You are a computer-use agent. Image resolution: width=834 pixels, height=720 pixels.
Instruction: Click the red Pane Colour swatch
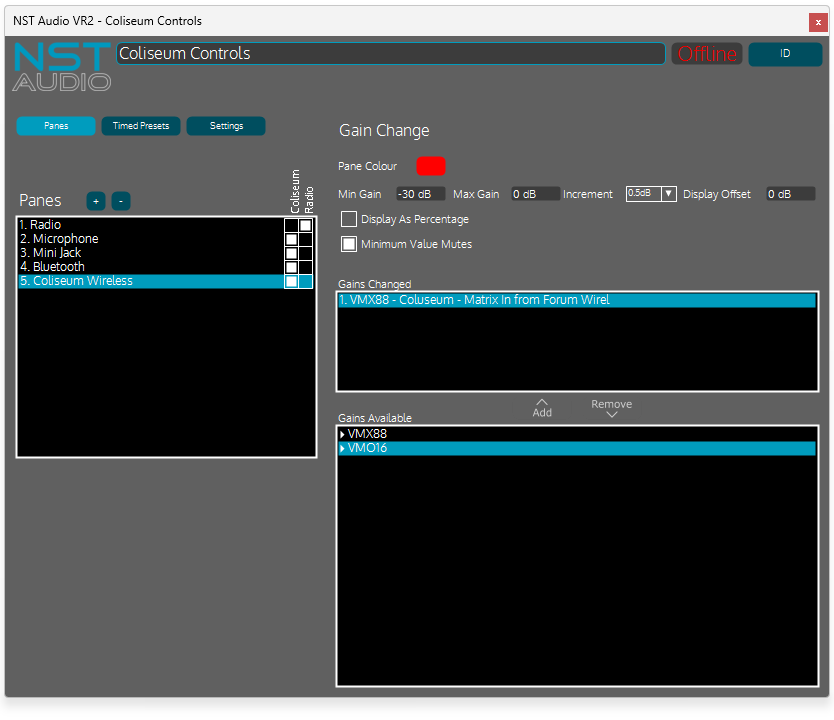point(431,166)
